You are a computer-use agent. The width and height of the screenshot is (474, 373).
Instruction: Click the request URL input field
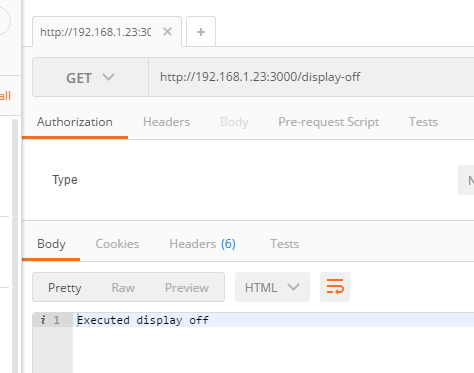311,77
